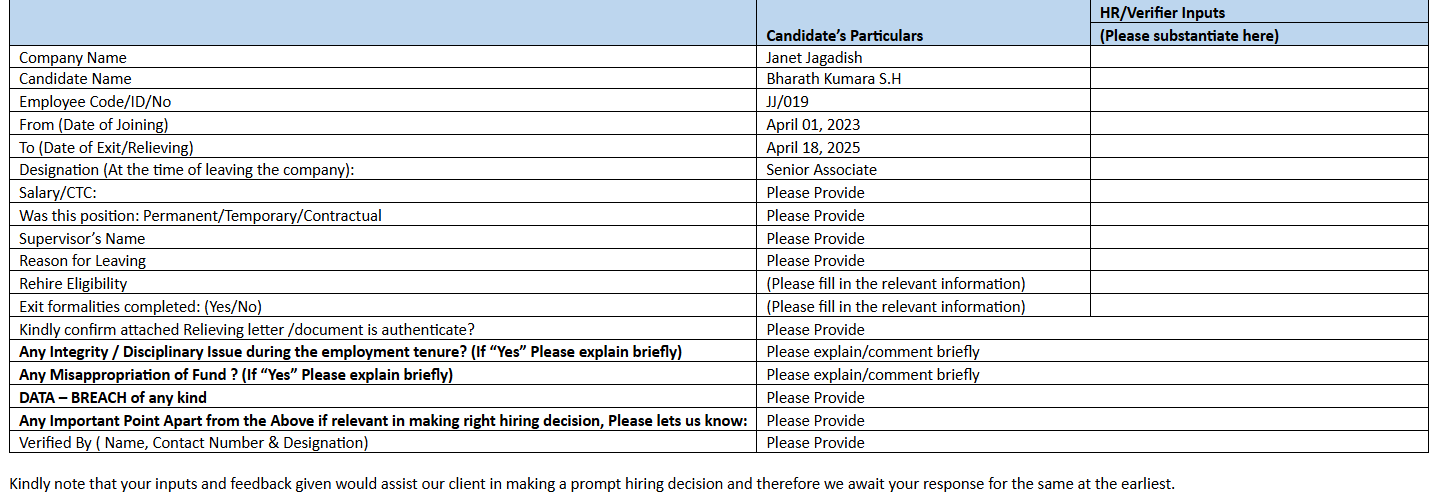
Task: Click the Rehire Eligibility fill-in placeholder
Action: (x=895, y=284)
